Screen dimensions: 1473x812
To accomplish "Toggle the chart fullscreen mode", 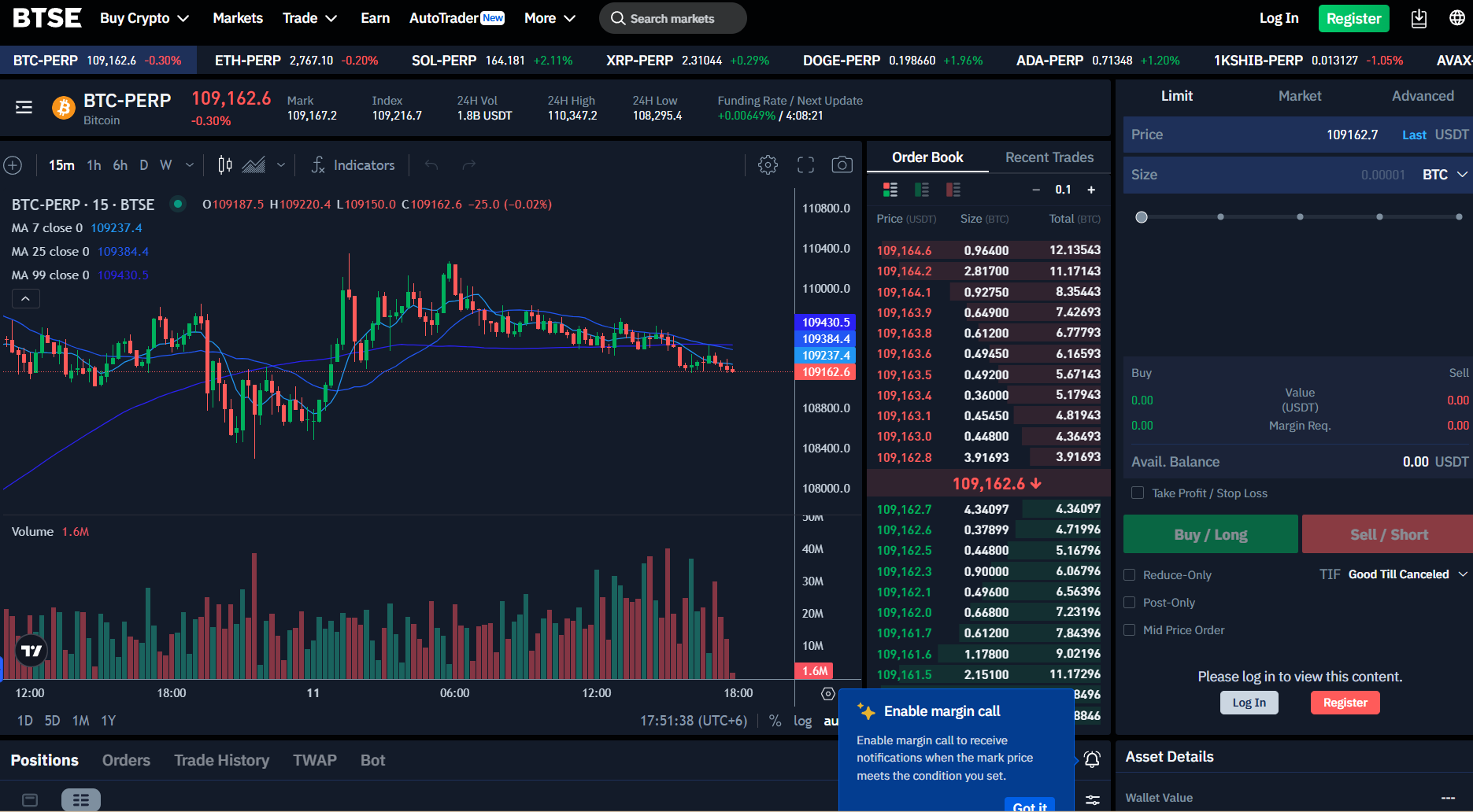I will pyautogui.click(x=805, y=165).
